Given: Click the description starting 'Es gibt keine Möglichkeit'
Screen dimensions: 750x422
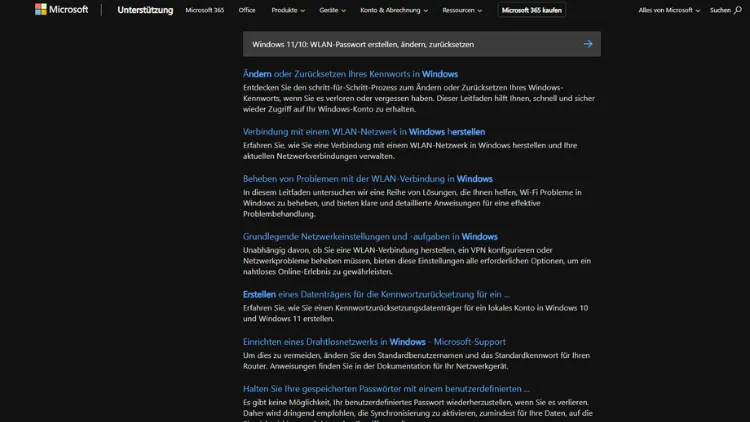Looking at the screenshot, I should 418,411.
